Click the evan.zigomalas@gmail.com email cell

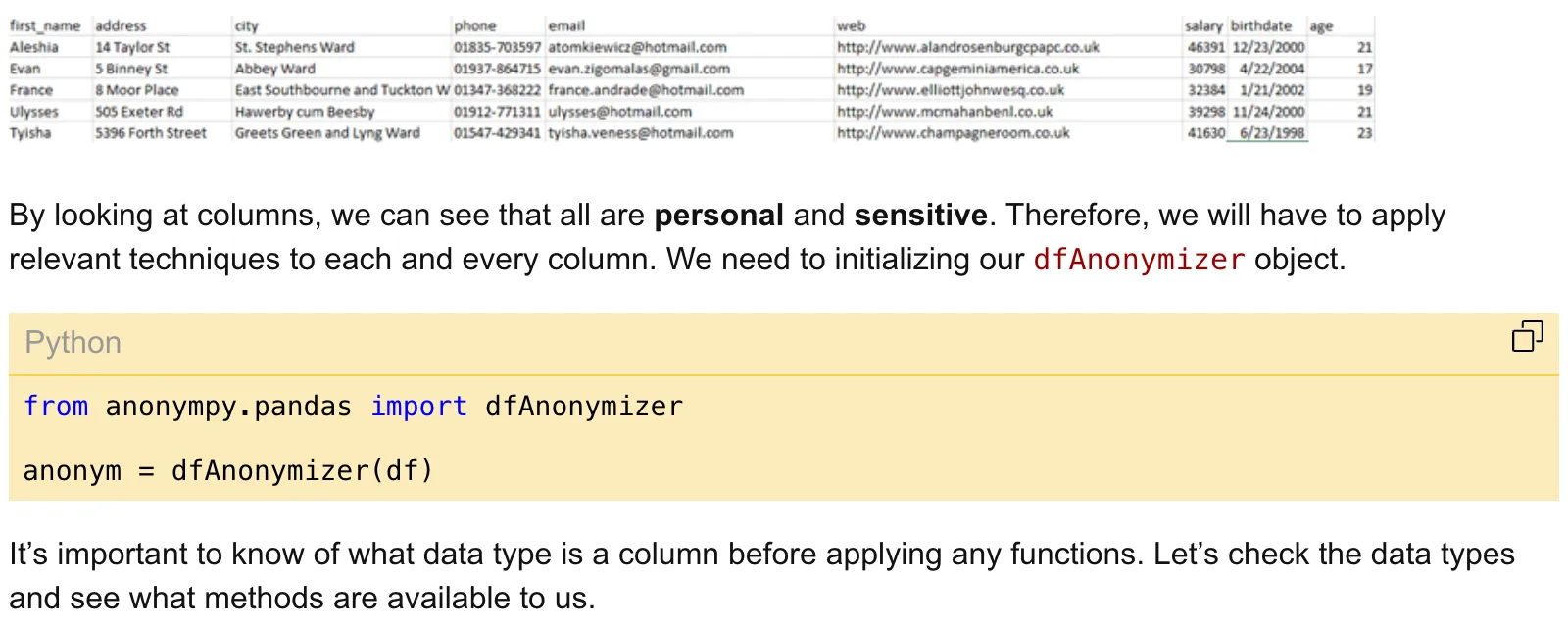pos(639,69)
